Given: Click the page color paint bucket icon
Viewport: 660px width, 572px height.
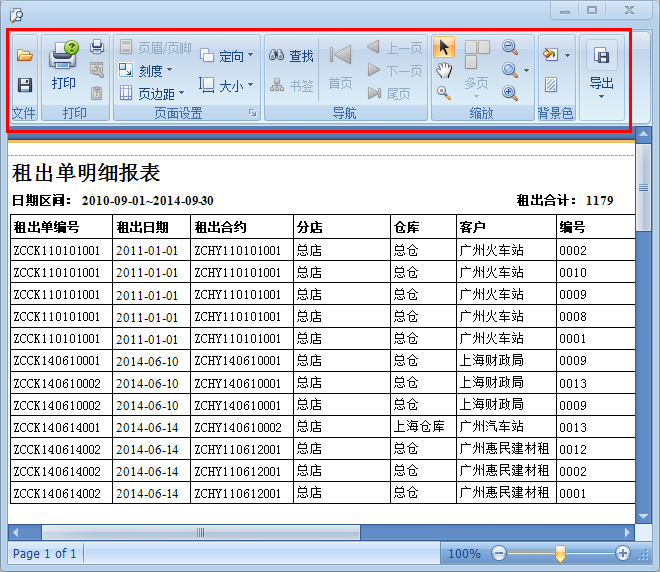Looking at the screenshot, I should (x=551, y=55).
